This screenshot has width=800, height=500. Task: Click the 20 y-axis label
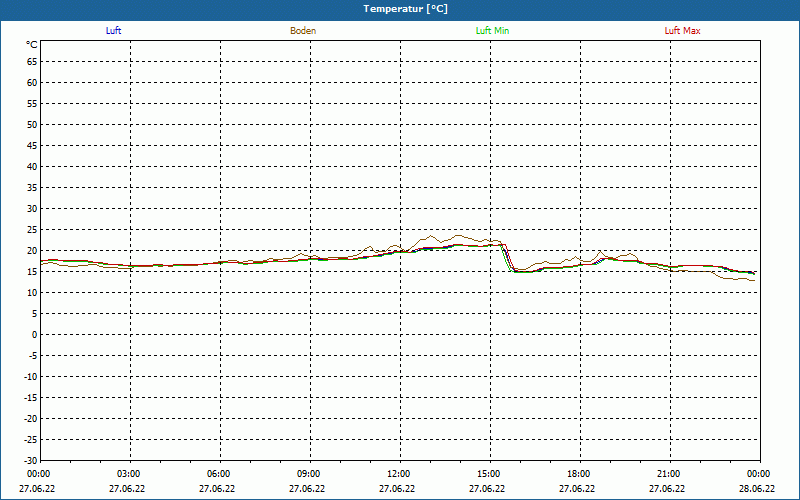coord(32,251)
